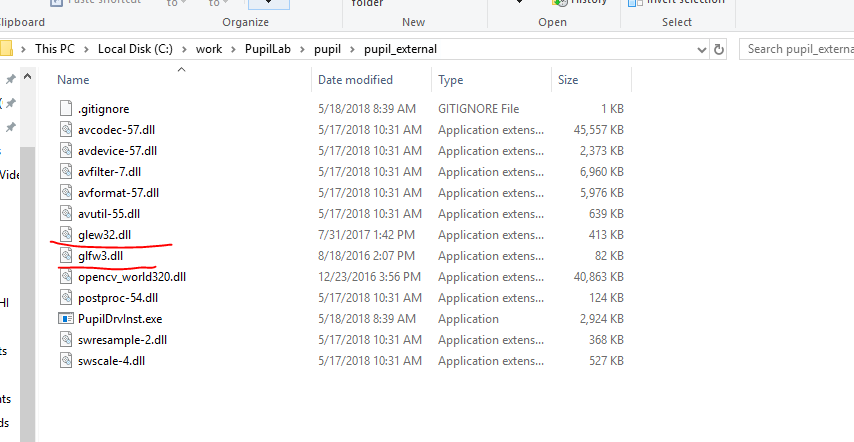Select the .gitignore file icon
Image resolution: width=854 pixels, height=442 pixels.
66,108
